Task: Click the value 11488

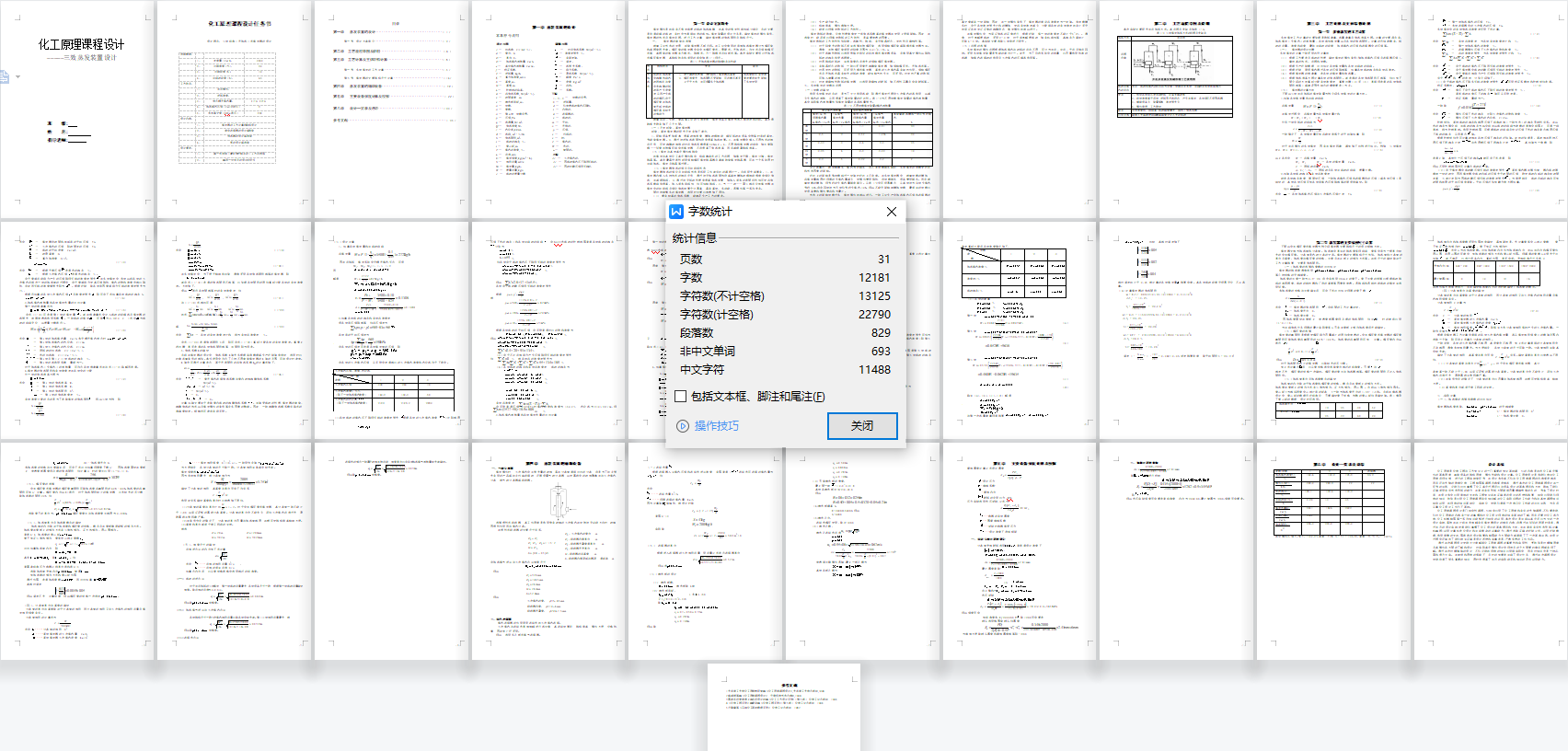Action: pos(874,370)
